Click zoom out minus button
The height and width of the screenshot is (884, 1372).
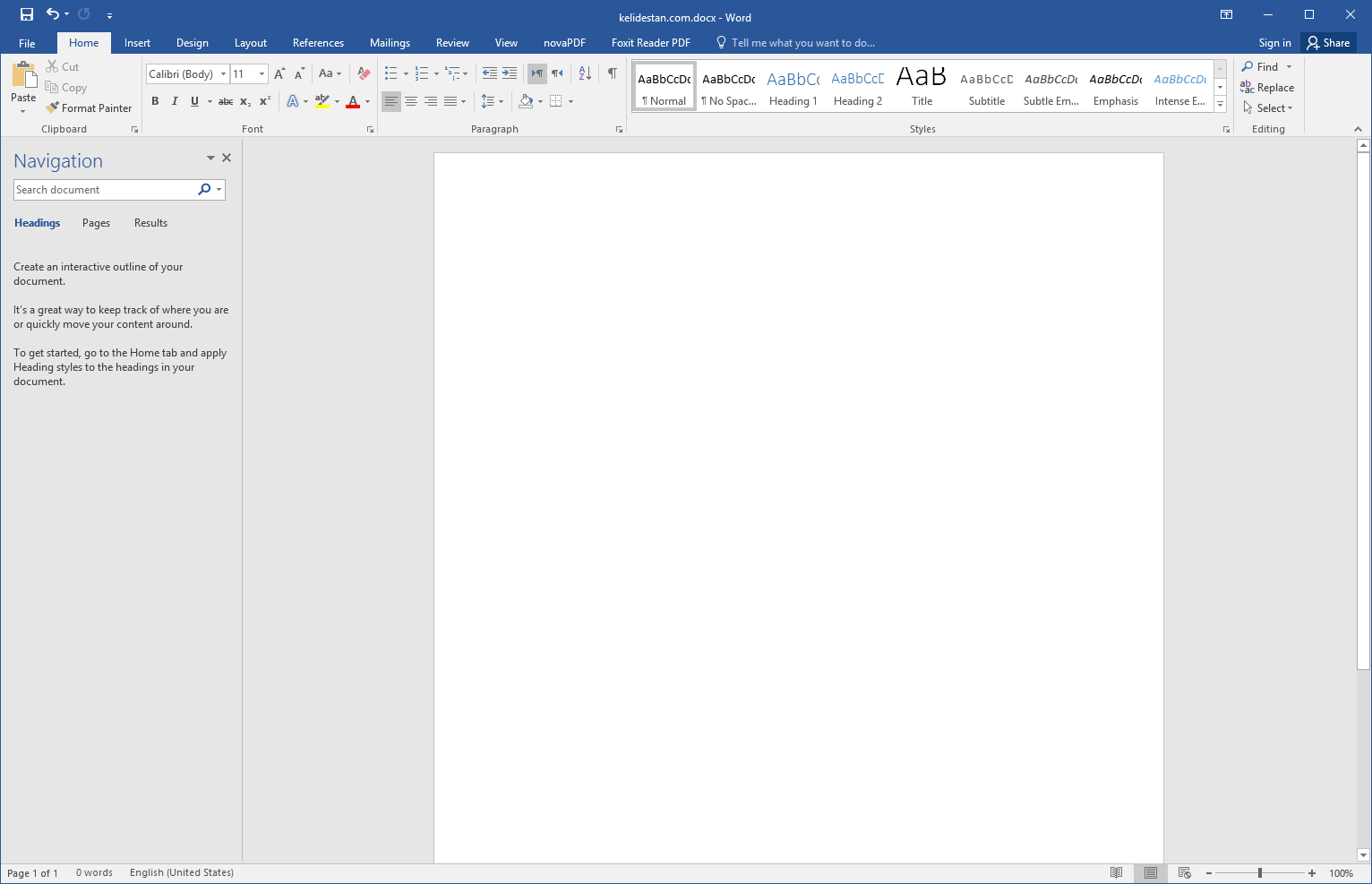point(1209,873)
